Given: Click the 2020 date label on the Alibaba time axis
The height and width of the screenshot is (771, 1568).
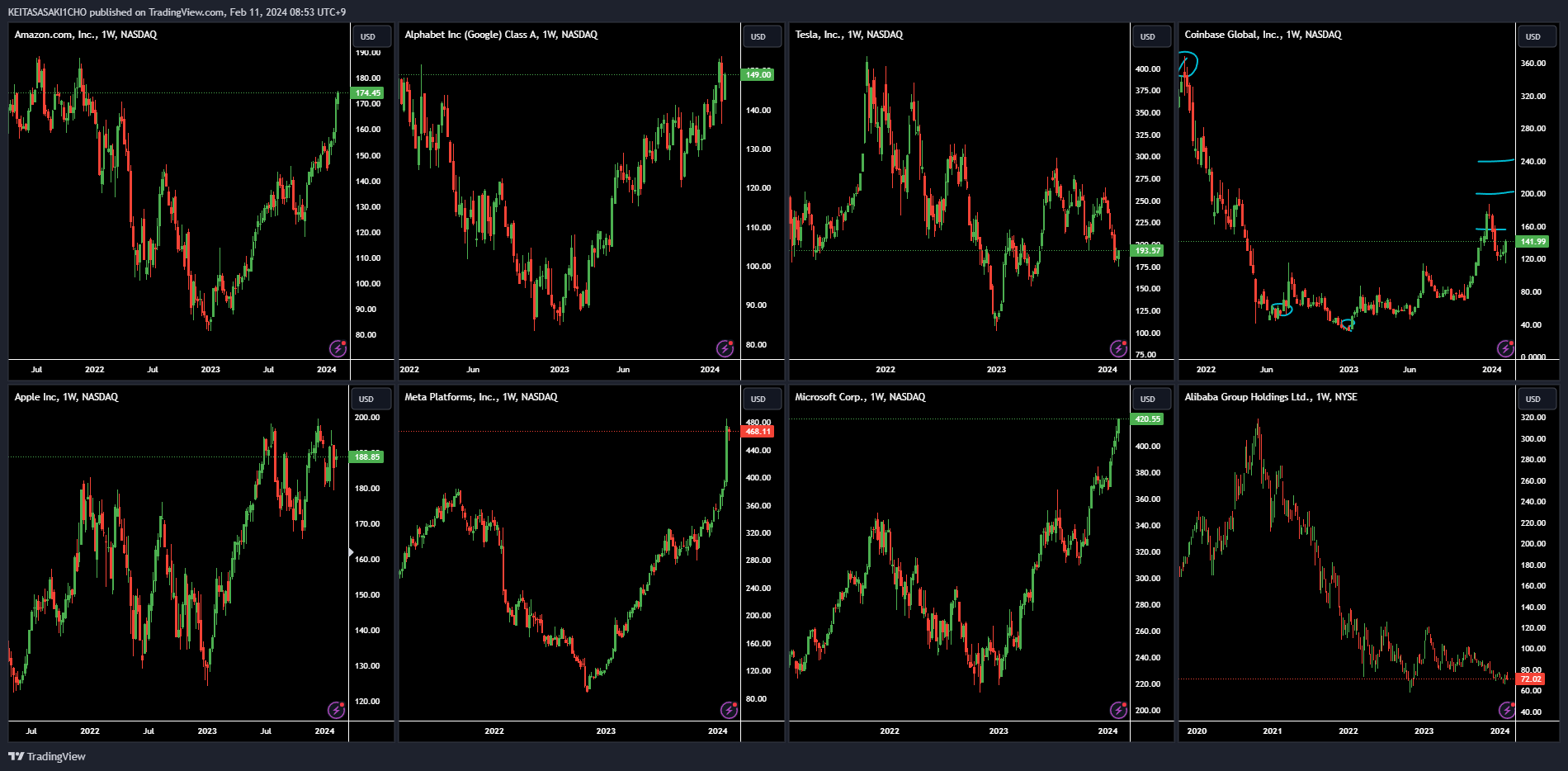Looking at the screenshot, I should (x=1197, y=731).
